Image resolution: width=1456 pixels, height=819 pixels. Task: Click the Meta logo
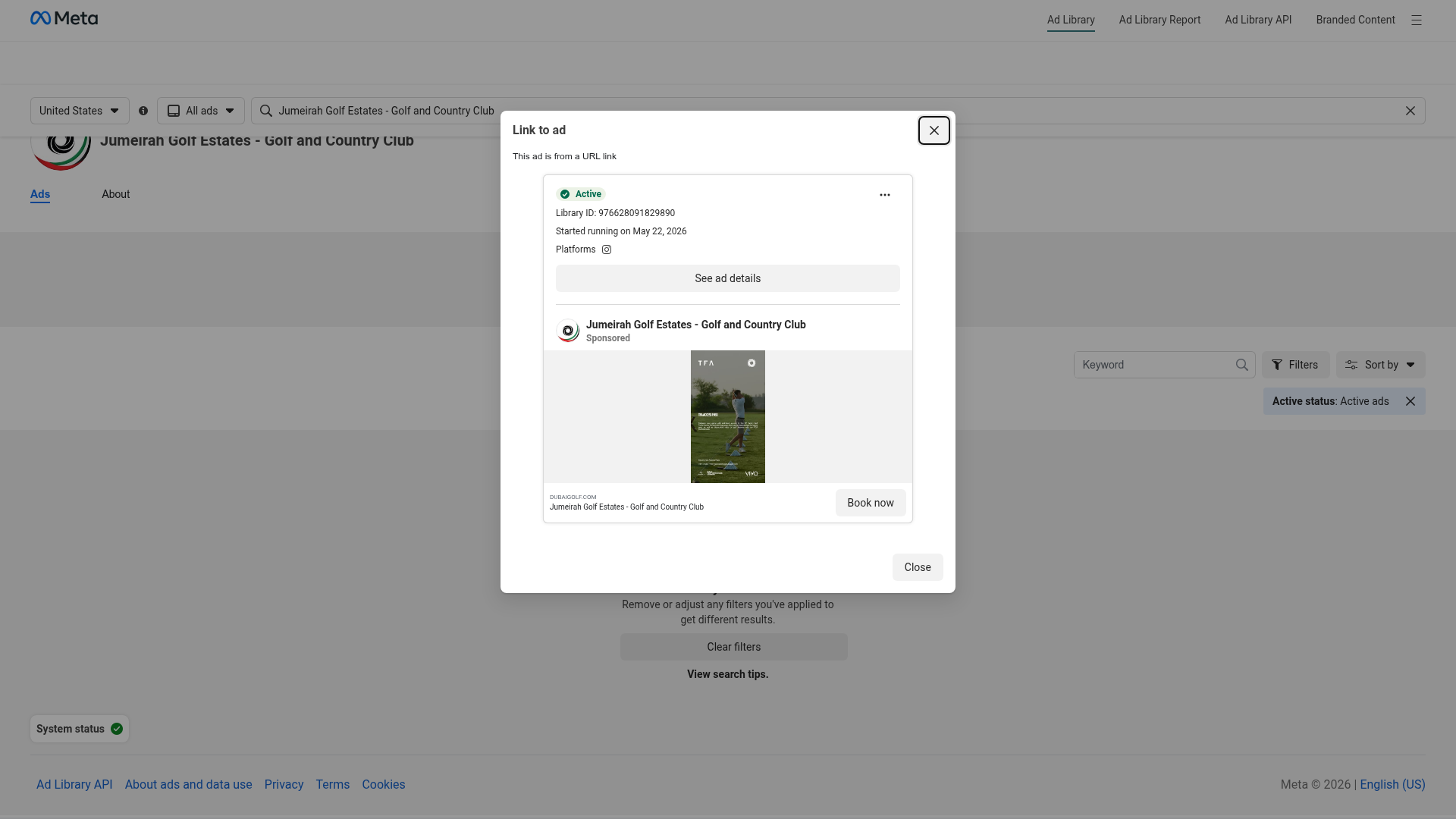click(64, 18)
